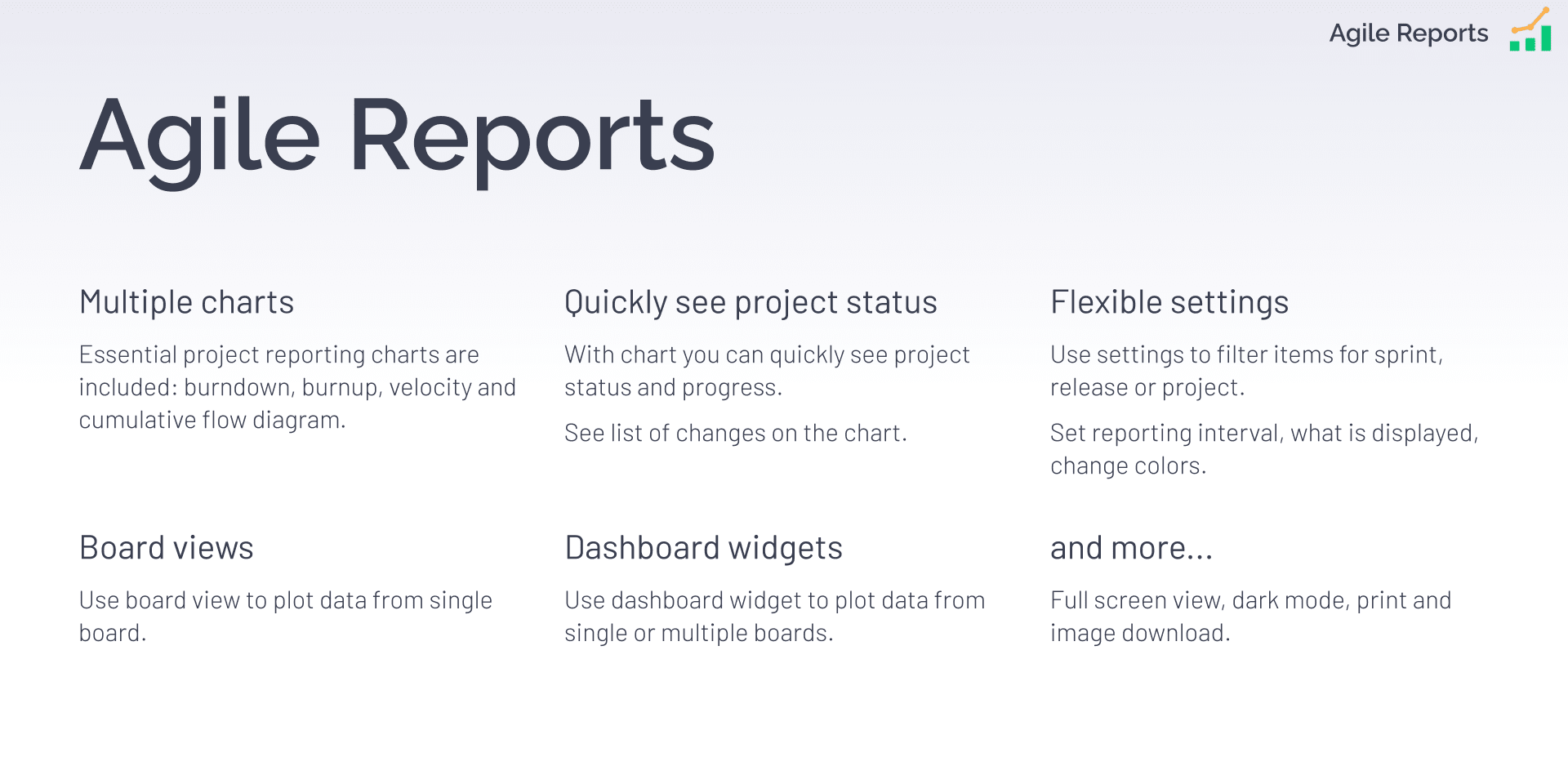
Task: Click 'Use settings to filter items' paragraph
Action: coord(1247,371)
